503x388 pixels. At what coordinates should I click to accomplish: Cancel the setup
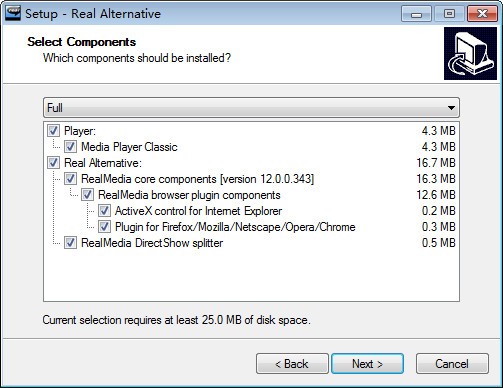click(x=452, y=364)
